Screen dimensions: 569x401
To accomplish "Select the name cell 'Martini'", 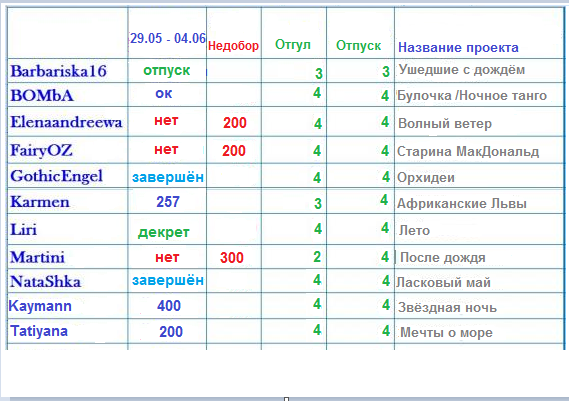I will point(37,257).
